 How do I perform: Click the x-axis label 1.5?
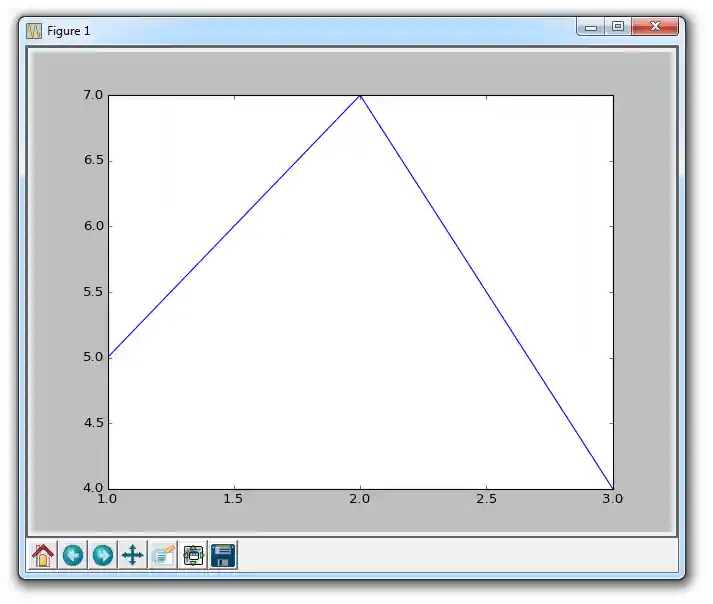click(x=233, y=499)
